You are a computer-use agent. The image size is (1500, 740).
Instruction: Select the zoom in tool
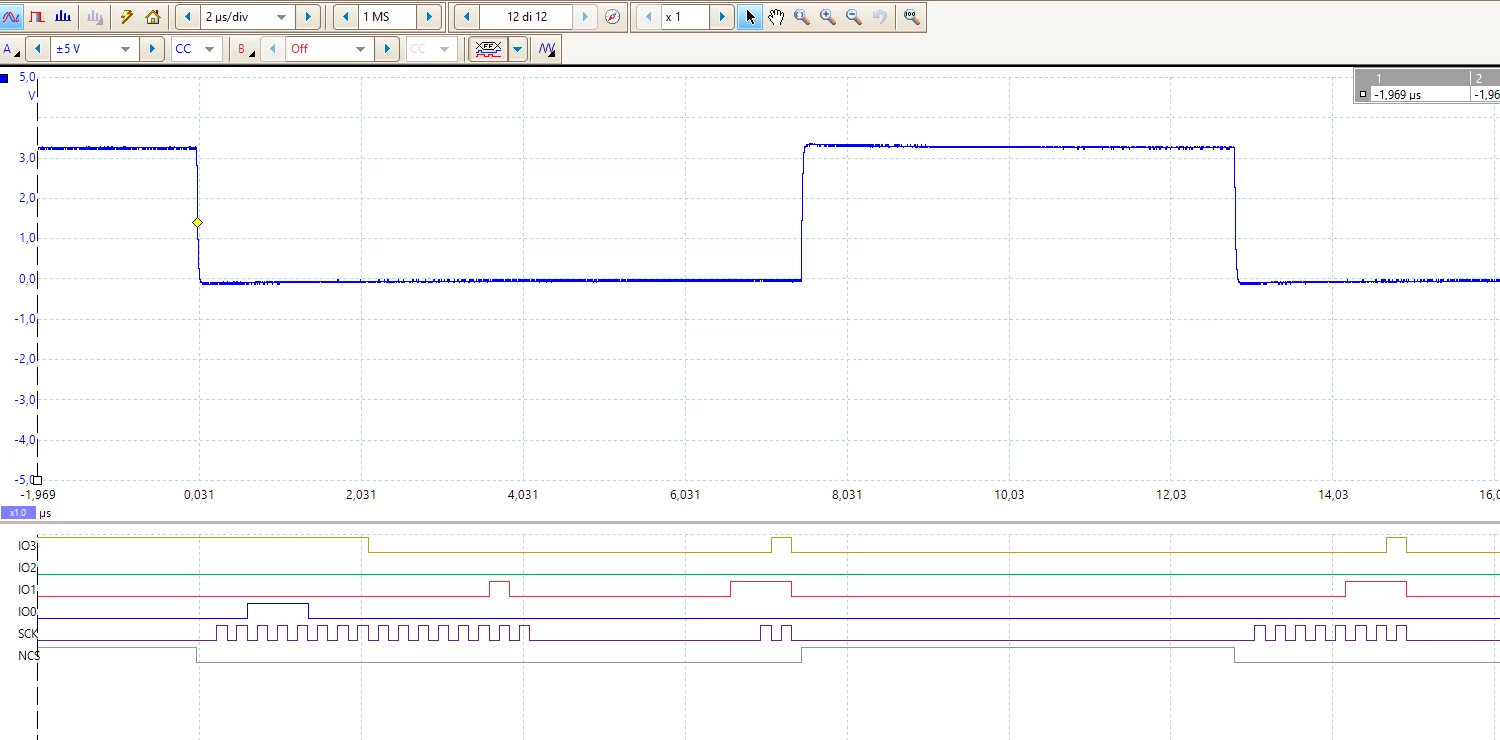coord(828,17)
